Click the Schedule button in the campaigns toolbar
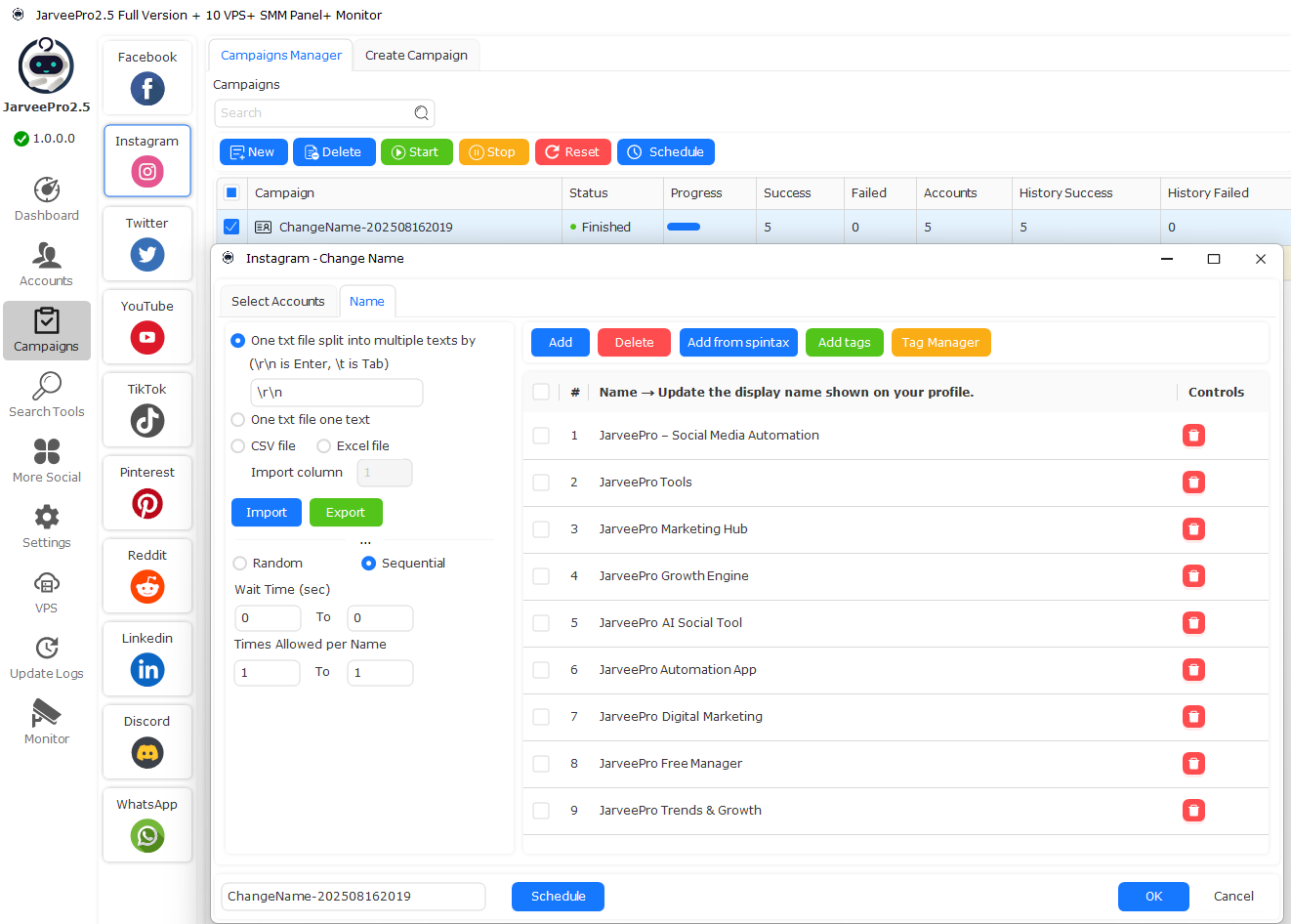Screen dimensions: 1291x924 666,152
